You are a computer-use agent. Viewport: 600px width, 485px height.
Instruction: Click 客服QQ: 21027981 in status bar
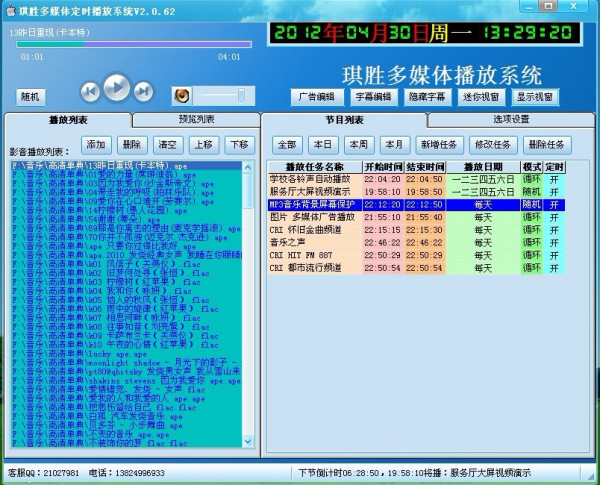43,473
